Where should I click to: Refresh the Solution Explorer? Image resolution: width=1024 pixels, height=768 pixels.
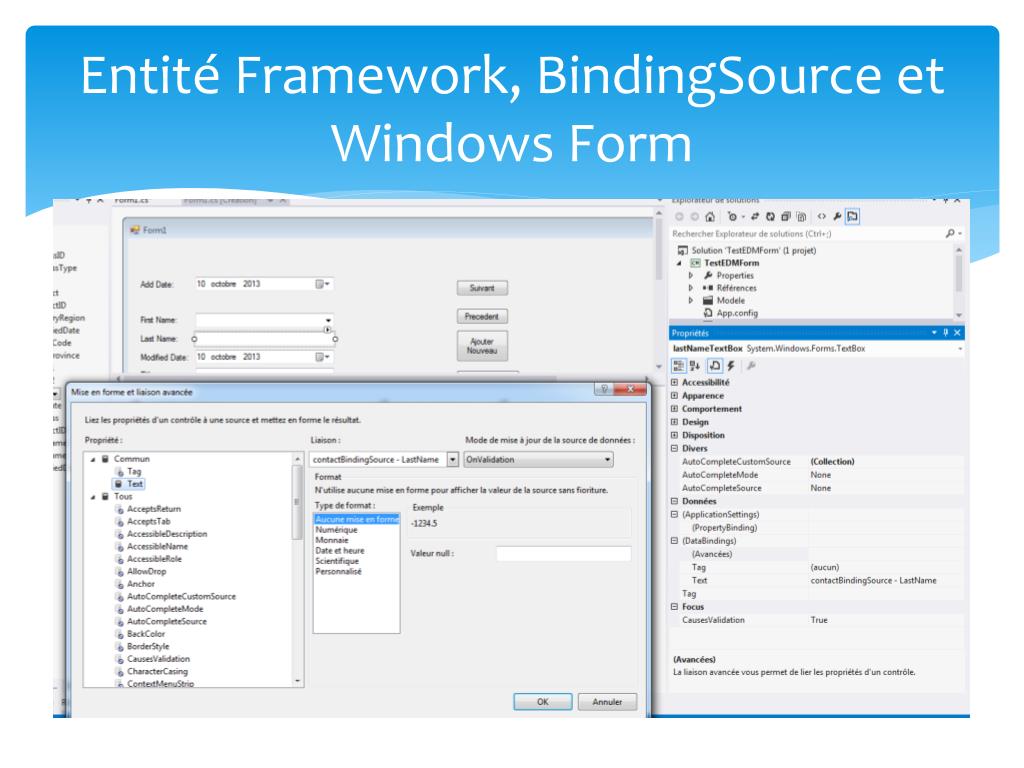[771, 217]
